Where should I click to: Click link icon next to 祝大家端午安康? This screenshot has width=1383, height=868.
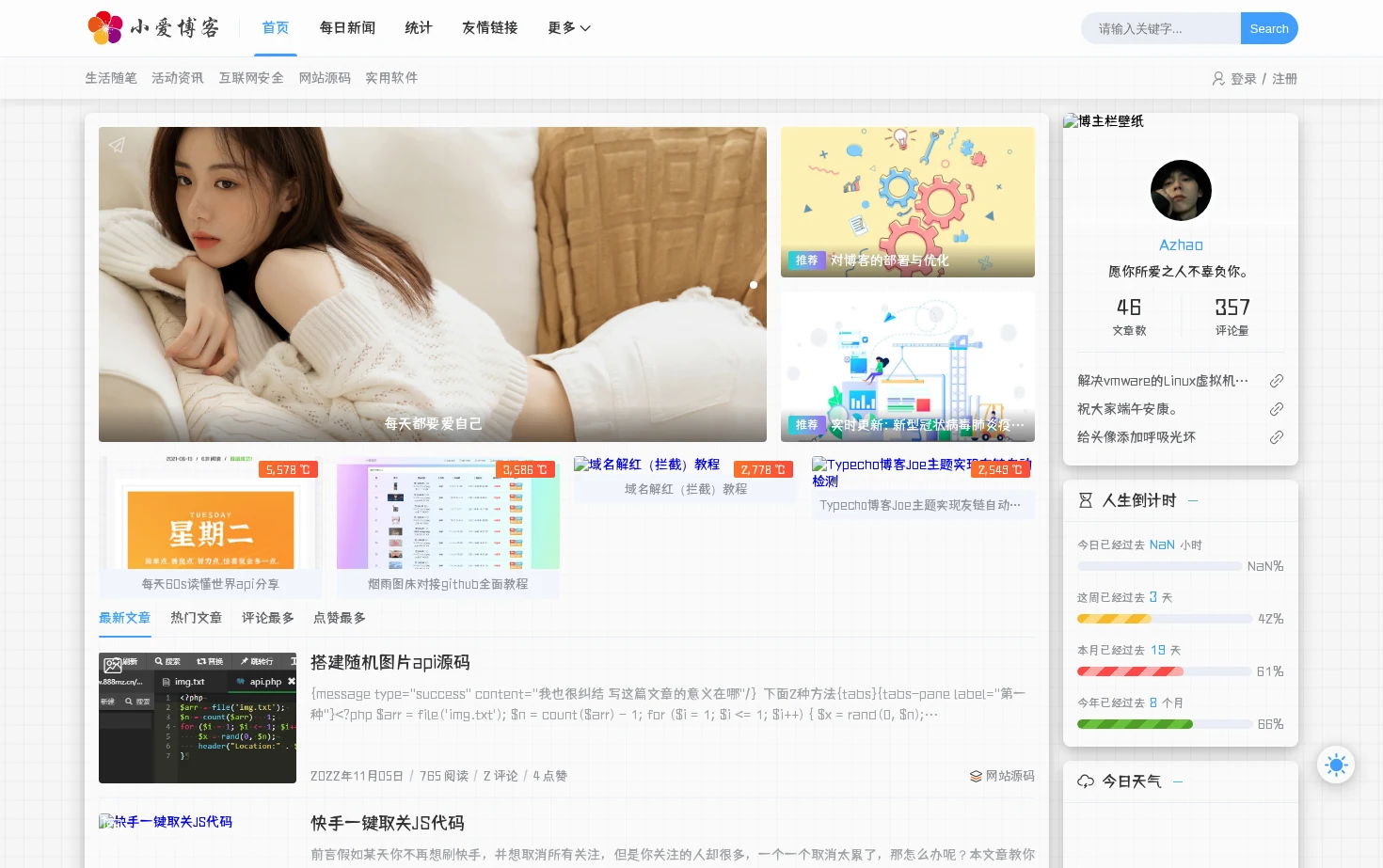[1277, 409]
